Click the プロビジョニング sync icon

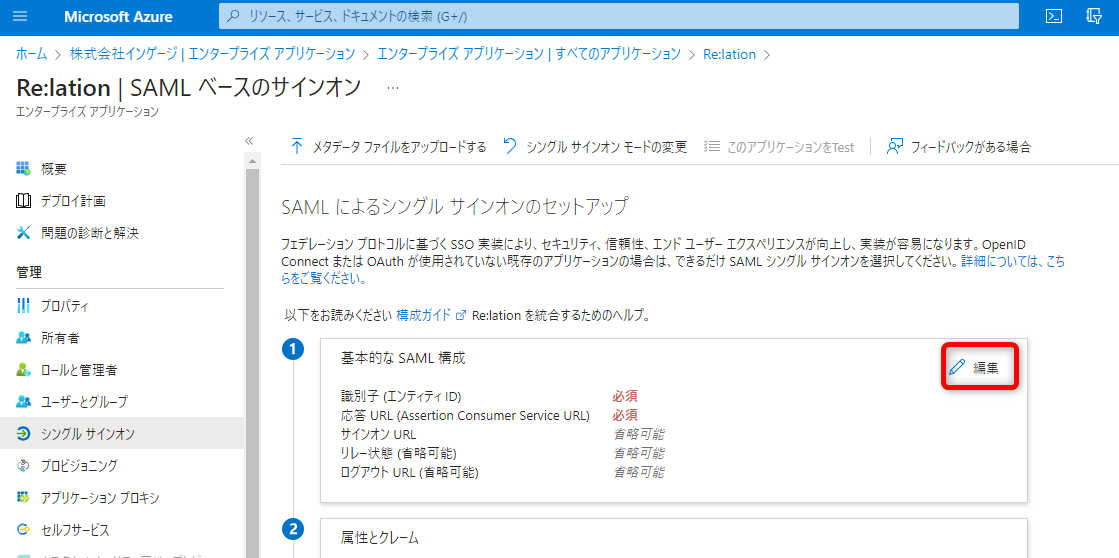point(23,466)
